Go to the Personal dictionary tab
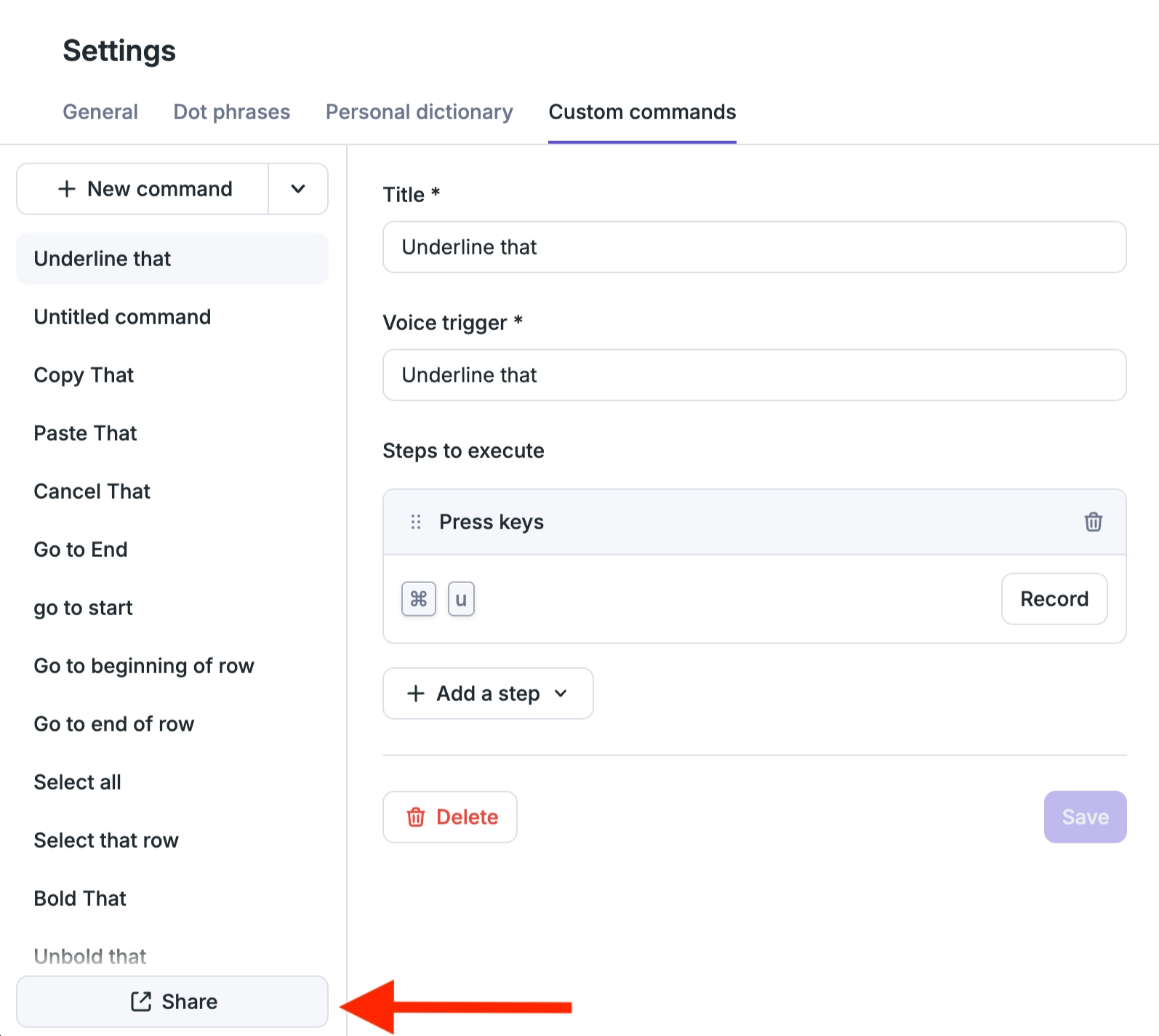 (x=419, y=112)
